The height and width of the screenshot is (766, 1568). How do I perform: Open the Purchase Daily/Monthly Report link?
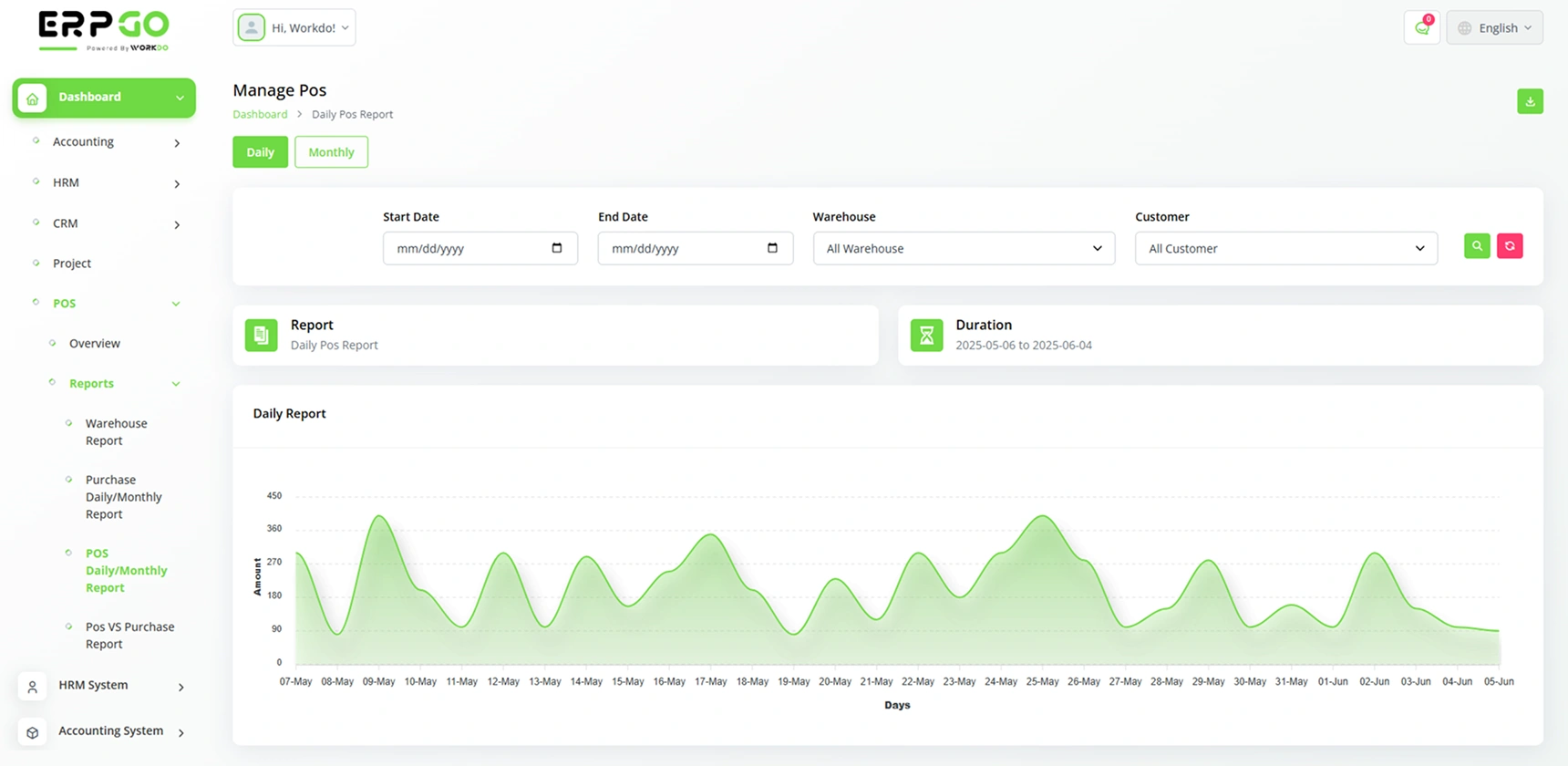(x=124, y=497)
